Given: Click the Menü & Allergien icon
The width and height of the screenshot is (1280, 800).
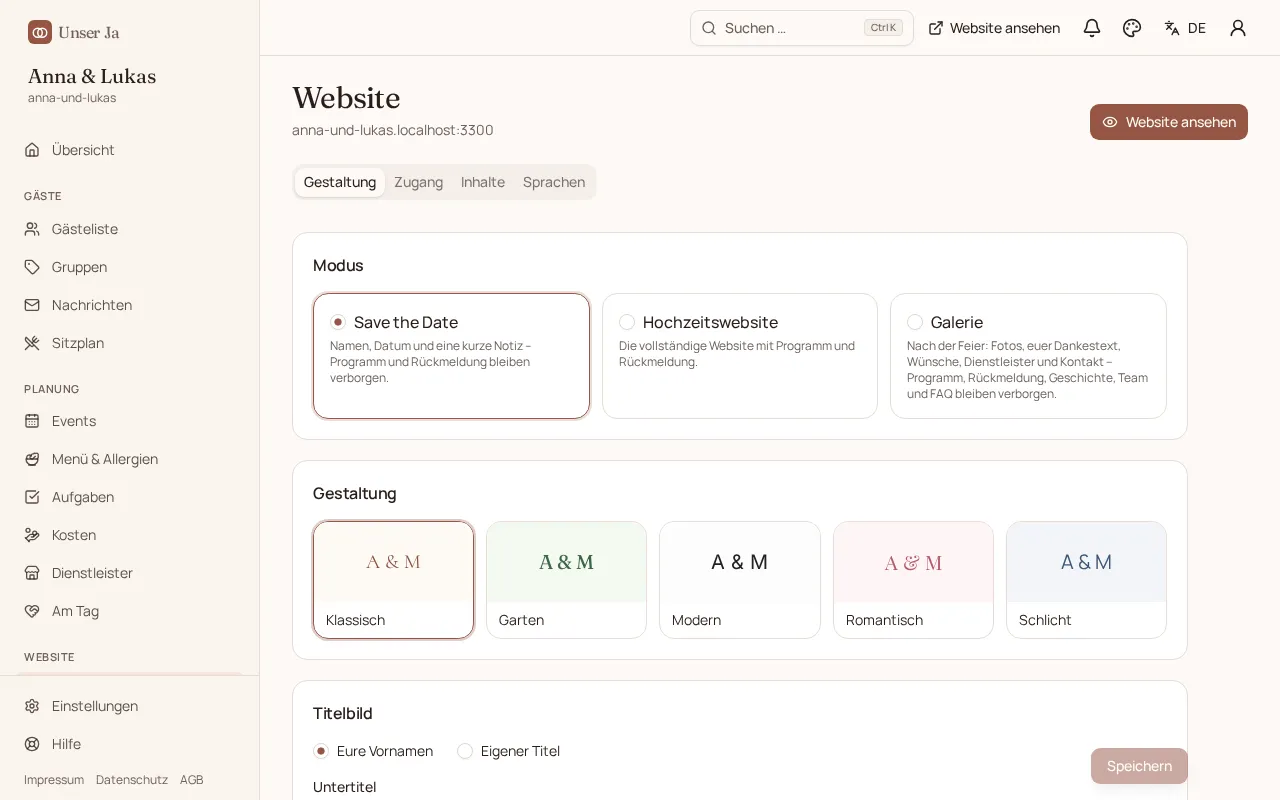Looking at the screenshot, I should point(32,459).
